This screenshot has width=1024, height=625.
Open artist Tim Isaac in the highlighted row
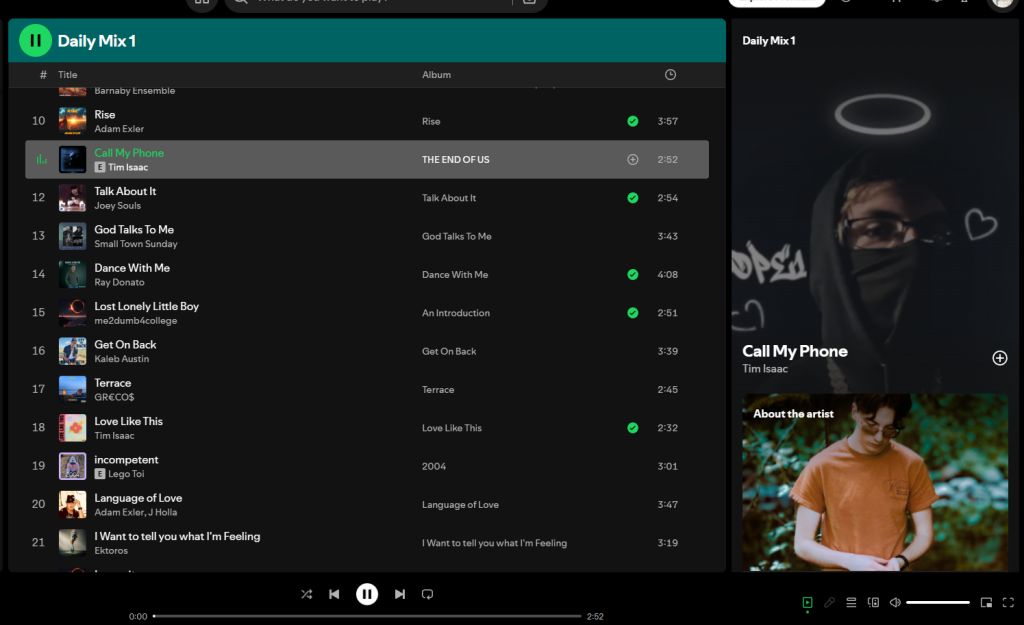pos(128,167)
